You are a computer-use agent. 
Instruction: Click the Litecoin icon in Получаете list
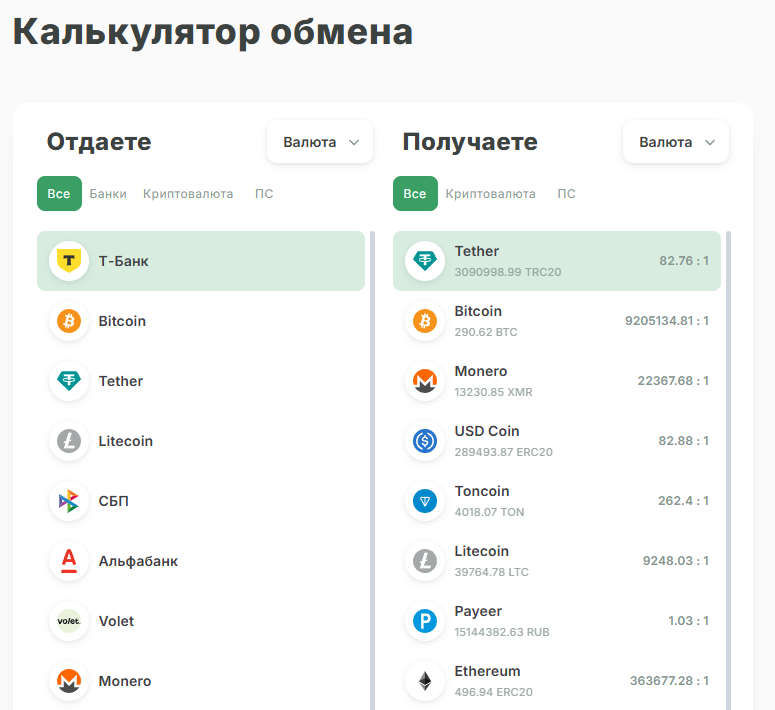coord(425,561)
